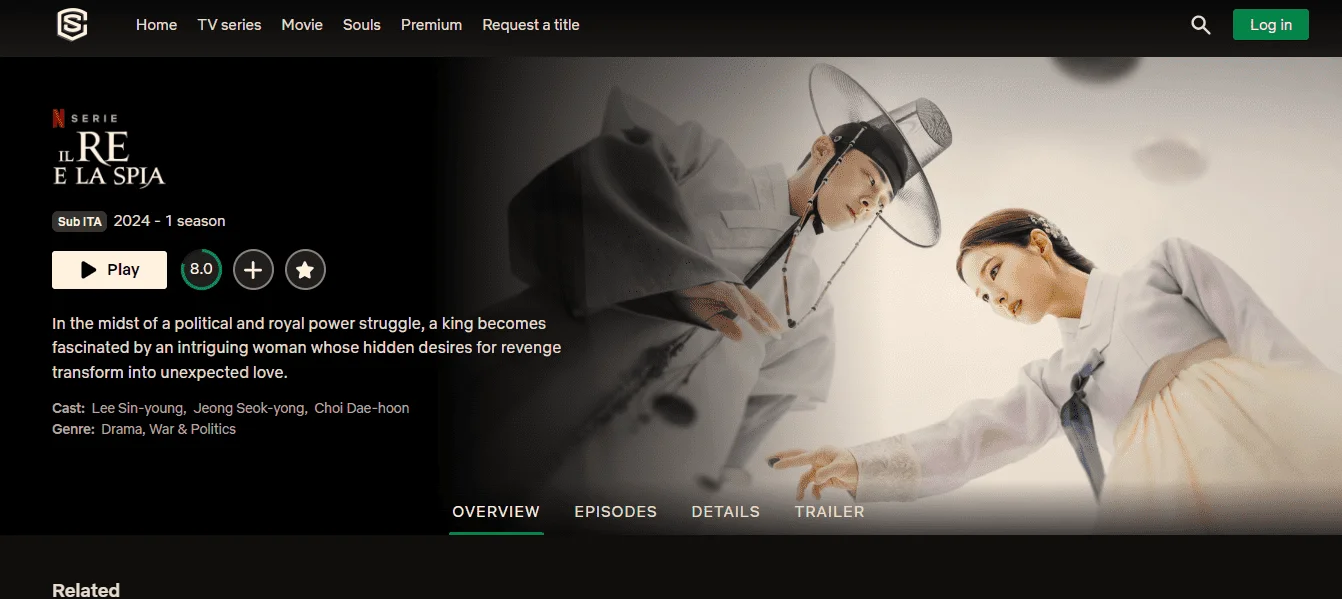Switch to the Episodes tab
Viewport: 1342px width, 599px height.
[x=616, y=511]
